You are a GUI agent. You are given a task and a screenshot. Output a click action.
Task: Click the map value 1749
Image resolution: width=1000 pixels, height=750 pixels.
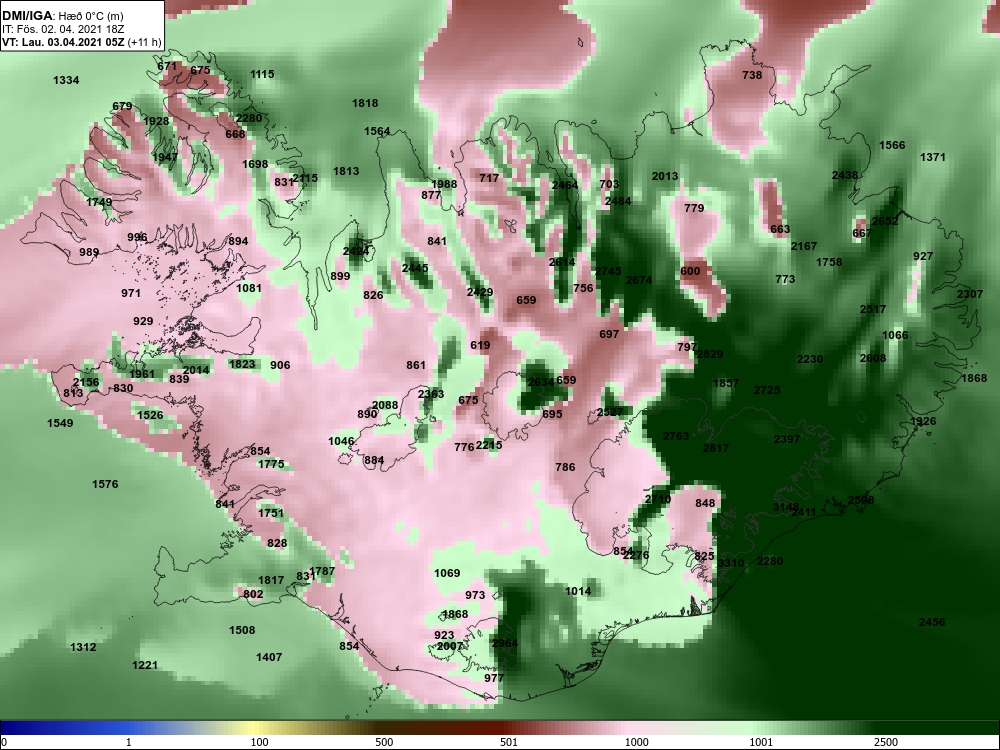[99, 202]
